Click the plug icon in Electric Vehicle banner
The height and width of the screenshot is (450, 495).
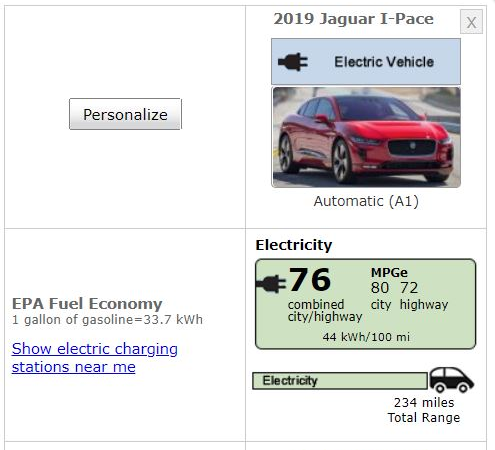[x=293, y=62]
